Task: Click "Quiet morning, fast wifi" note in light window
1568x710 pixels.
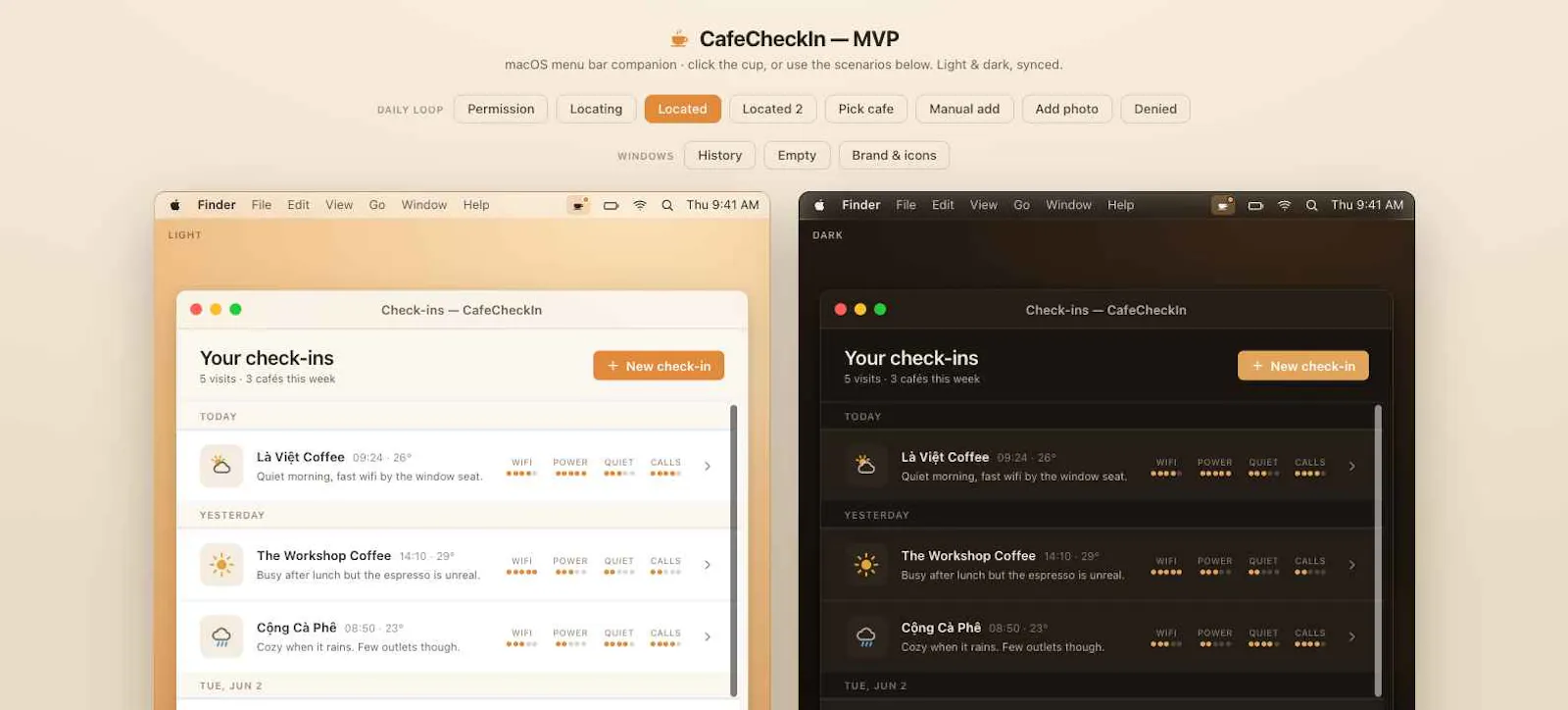Action: coord(369,477)
